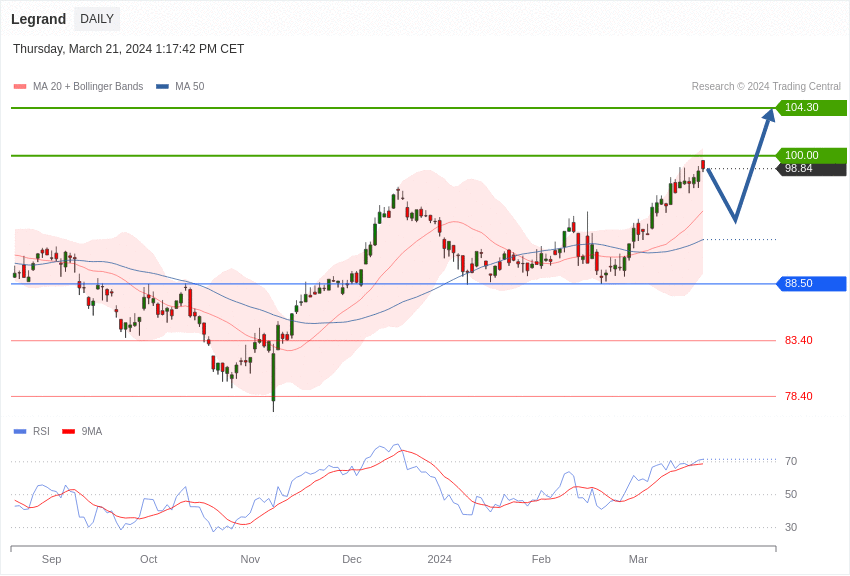Select the 2024 label on time axis

(x=440, y=559)
